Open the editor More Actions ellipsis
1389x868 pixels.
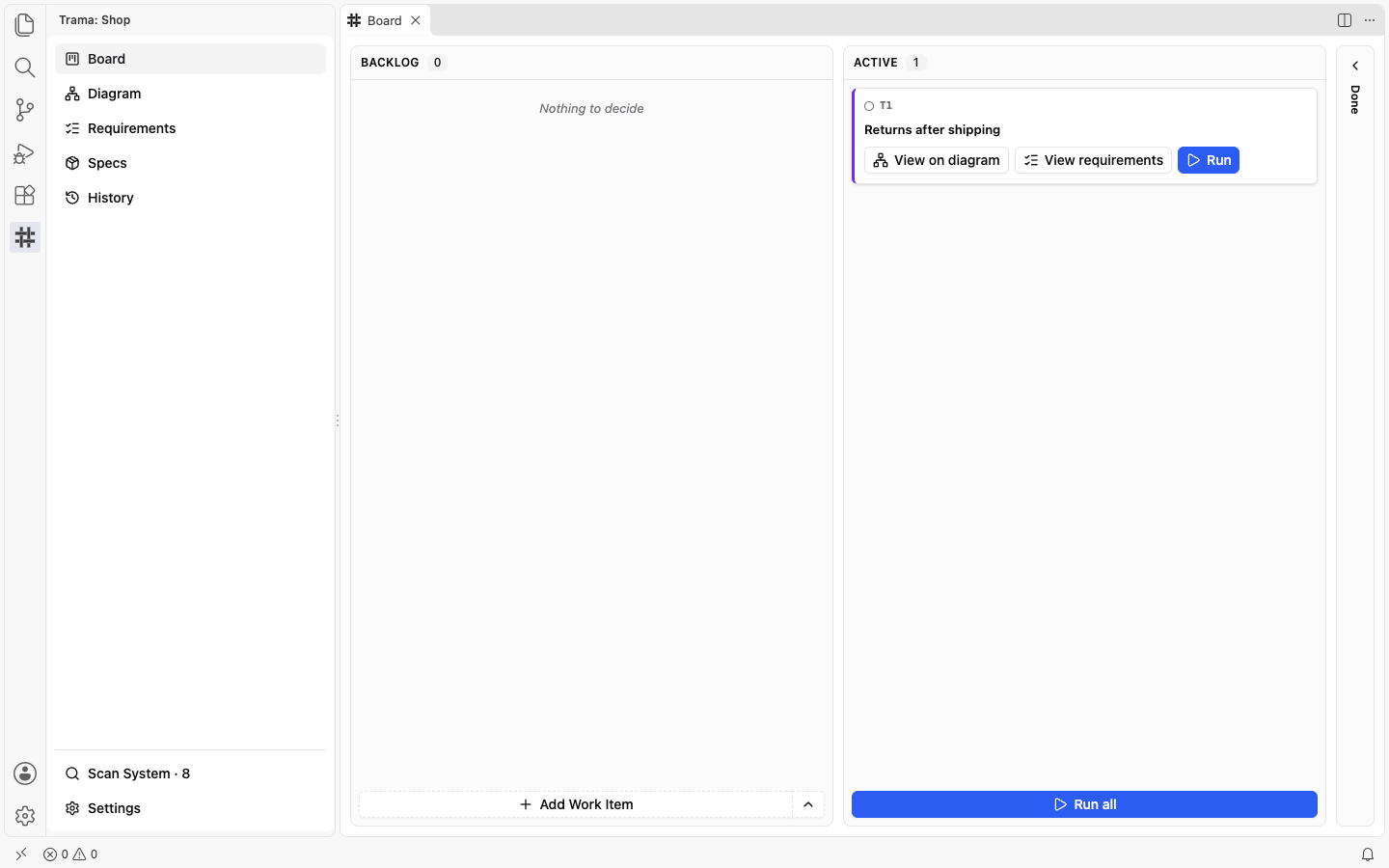click(x=1370, y=20)
